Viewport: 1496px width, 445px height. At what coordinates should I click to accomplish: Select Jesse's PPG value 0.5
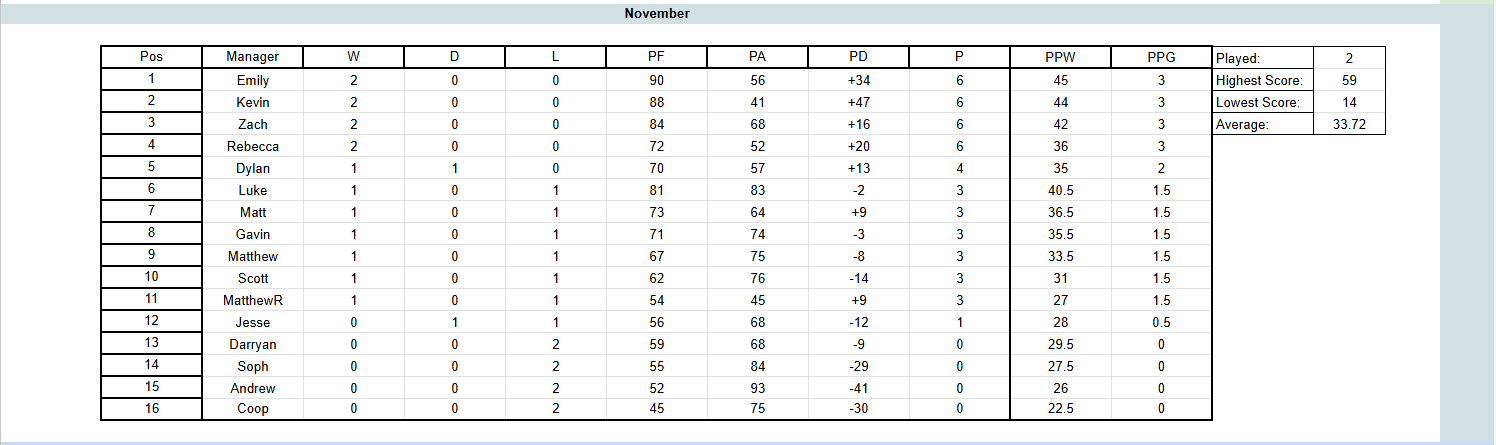point(1161,322)
